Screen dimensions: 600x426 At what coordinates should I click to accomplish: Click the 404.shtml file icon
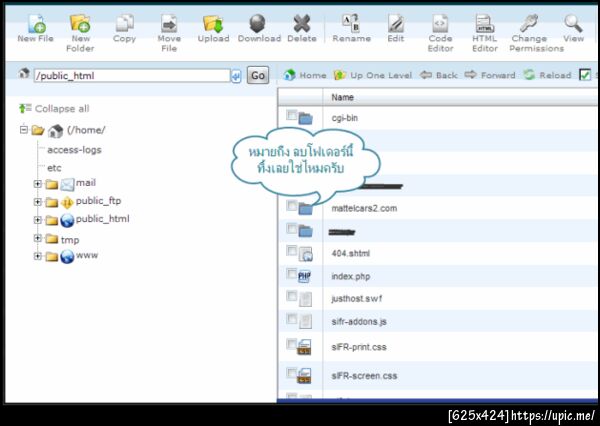pos(305,254)
